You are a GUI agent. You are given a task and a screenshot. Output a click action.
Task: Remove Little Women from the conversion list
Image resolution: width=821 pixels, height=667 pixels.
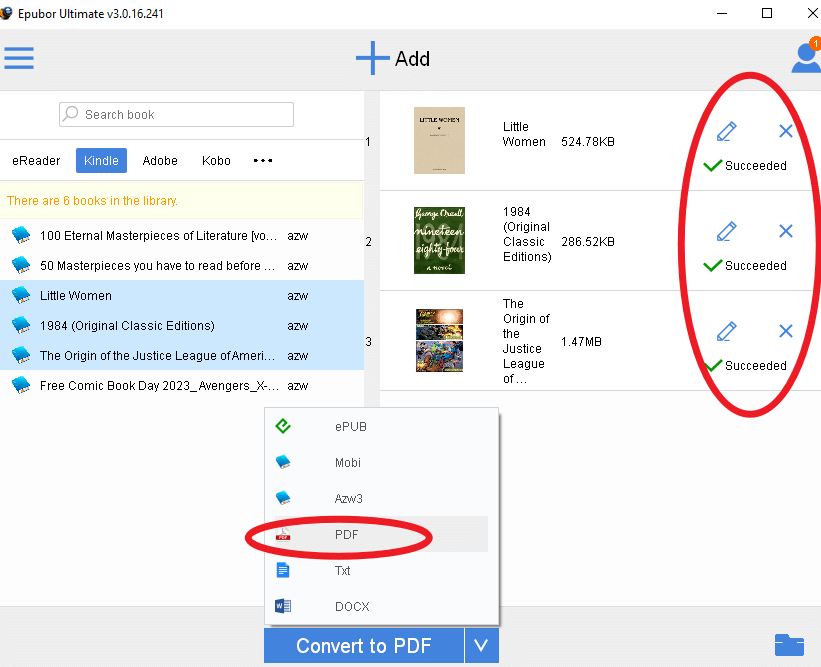(785, 131)
